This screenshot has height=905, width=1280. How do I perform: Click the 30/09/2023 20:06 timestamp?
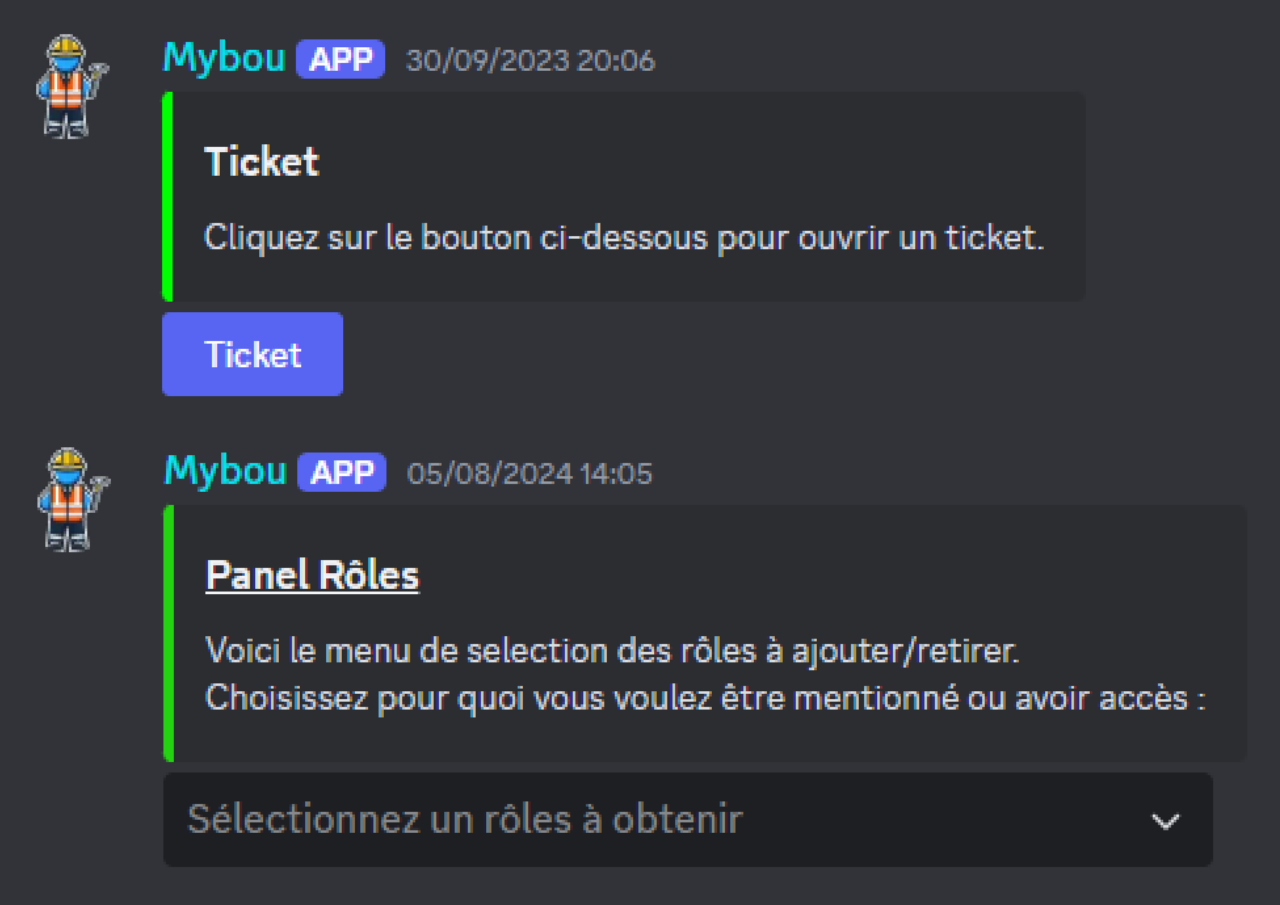pos(530,61)
